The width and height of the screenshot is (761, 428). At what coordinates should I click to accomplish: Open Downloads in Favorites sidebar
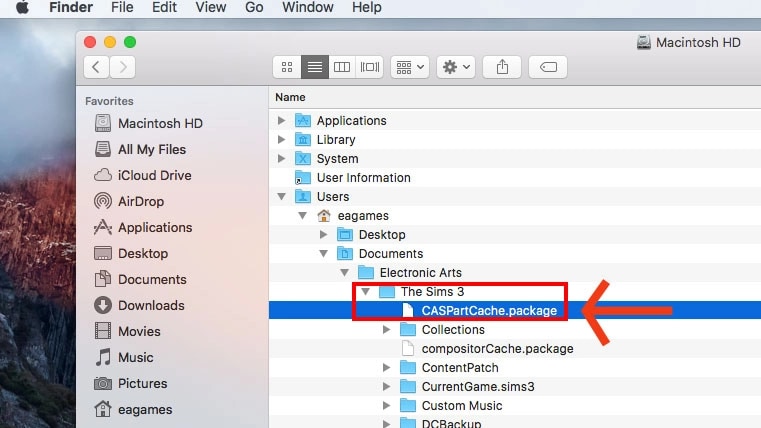click(x=151, y=305)
